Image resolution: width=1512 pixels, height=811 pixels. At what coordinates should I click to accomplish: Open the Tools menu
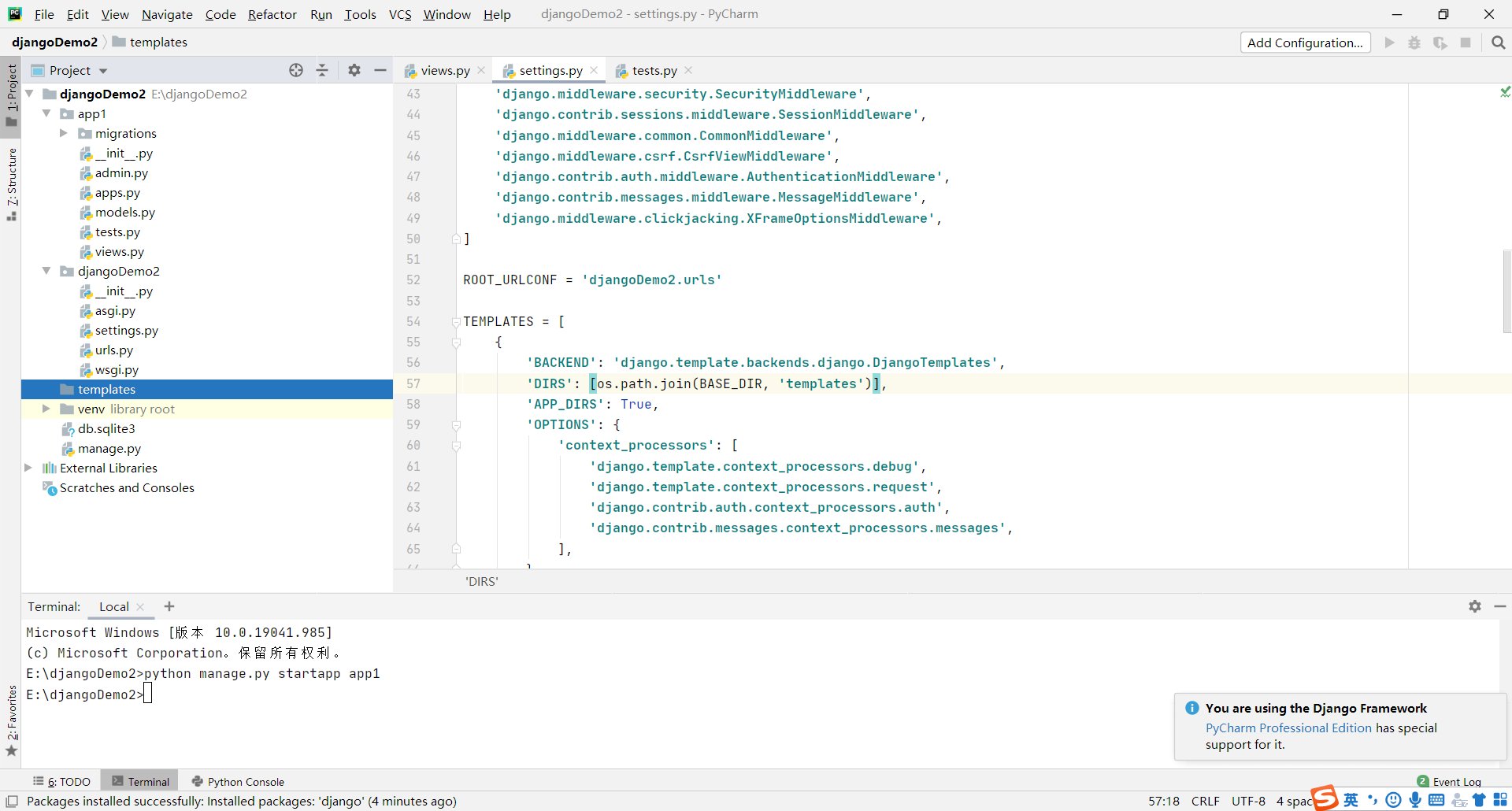click(x=360, y=14)
